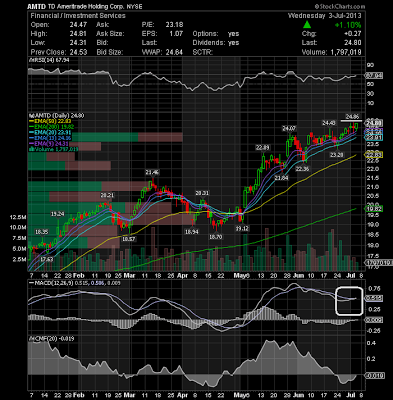Click the '20.31' April peak annotation
Screen dimensions: 393x400
202,193
